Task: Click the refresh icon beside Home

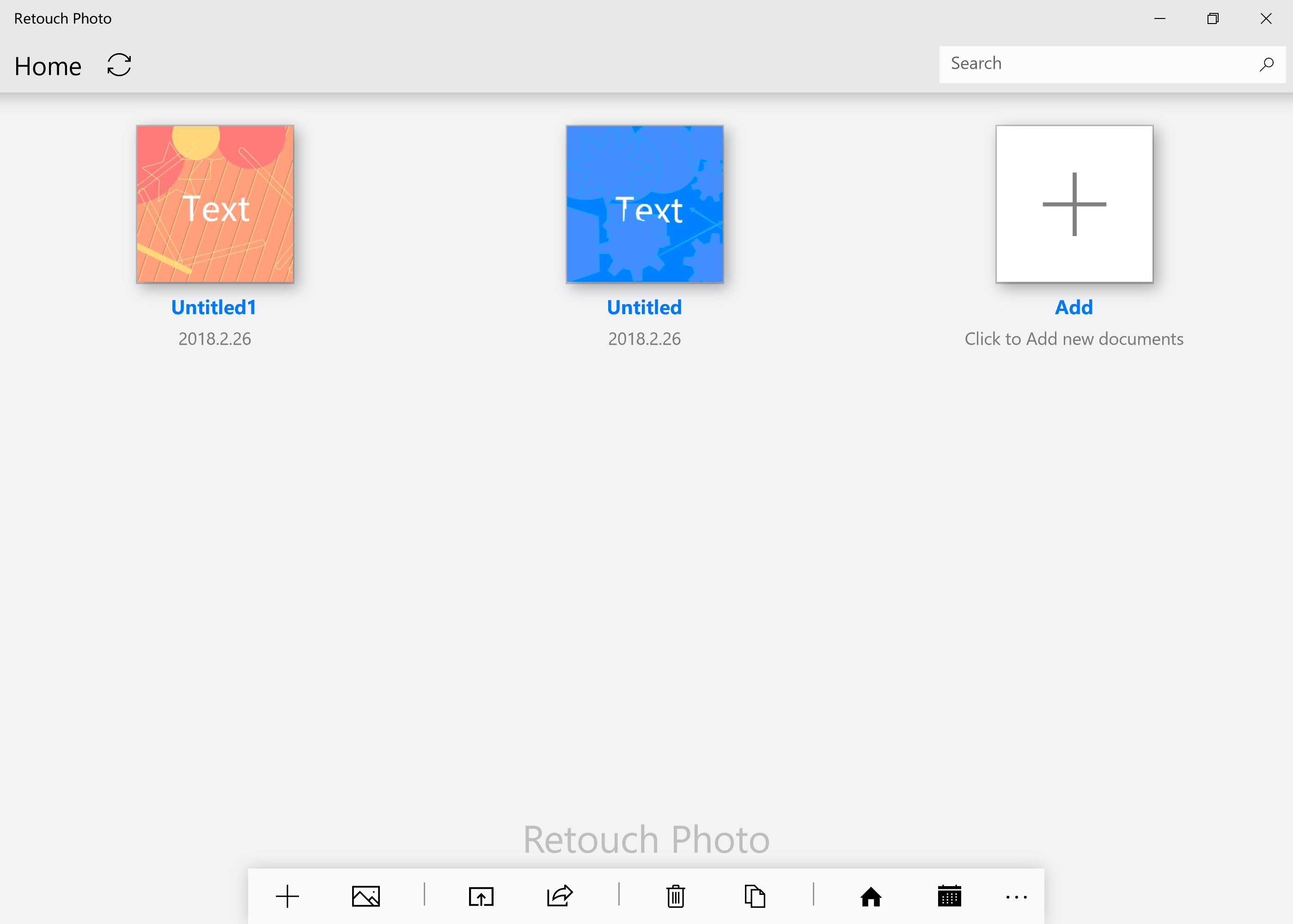Action: pyautogui.click(x=119, y=65)
